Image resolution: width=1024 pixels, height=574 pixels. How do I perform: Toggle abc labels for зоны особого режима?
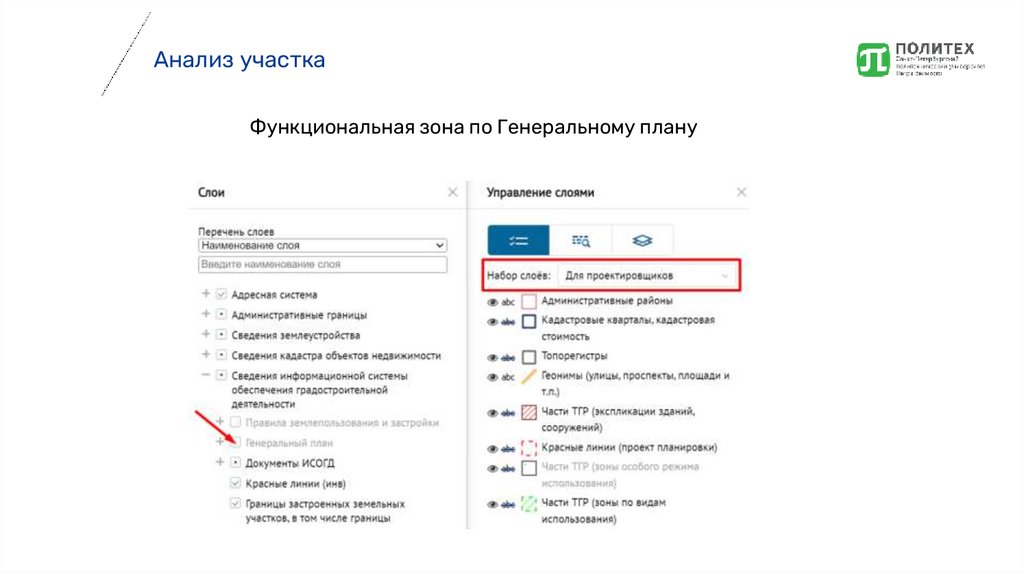point(508,469)
